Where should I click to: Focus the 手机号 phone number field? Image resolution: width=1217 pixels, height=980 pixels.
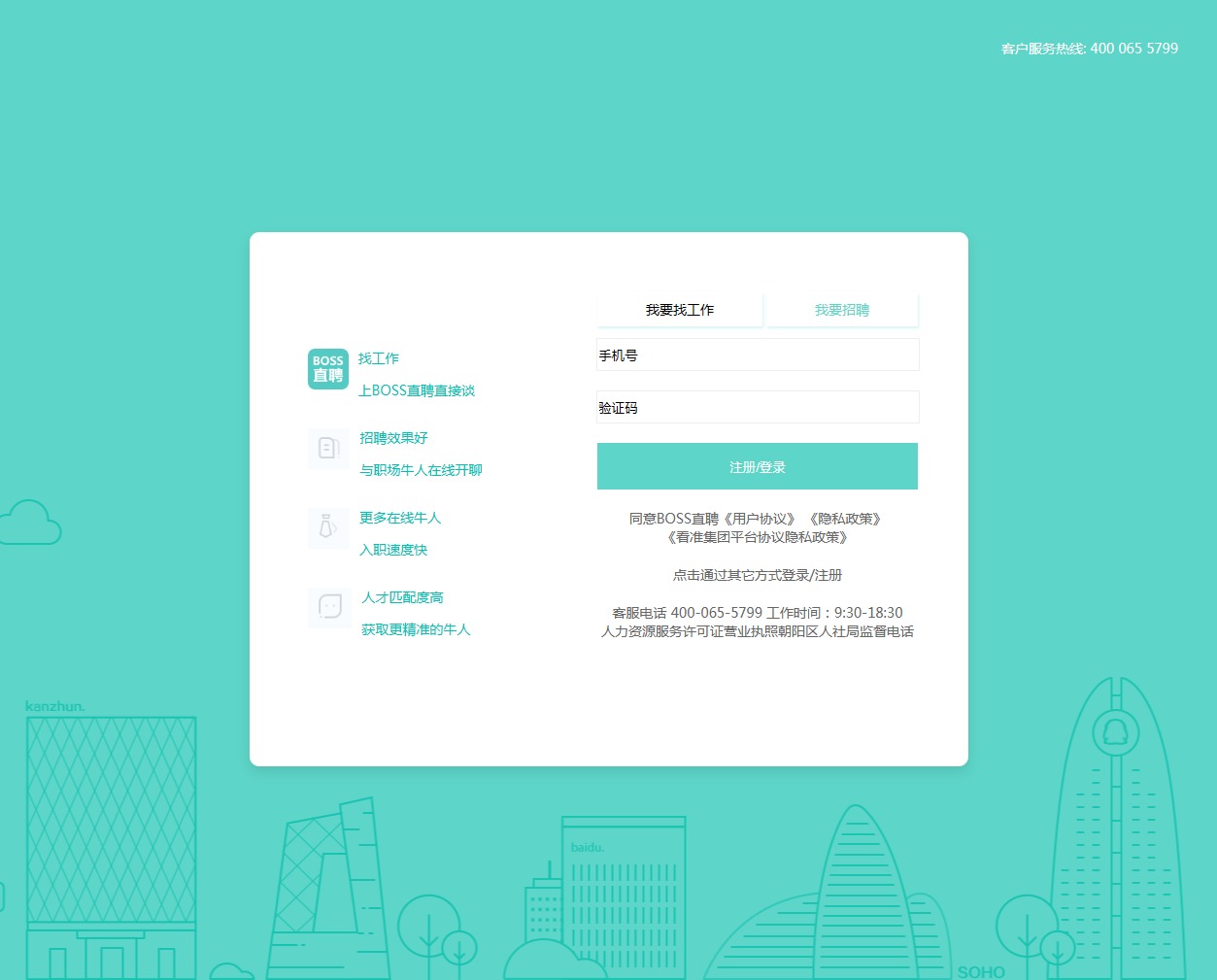pos(758,355)
